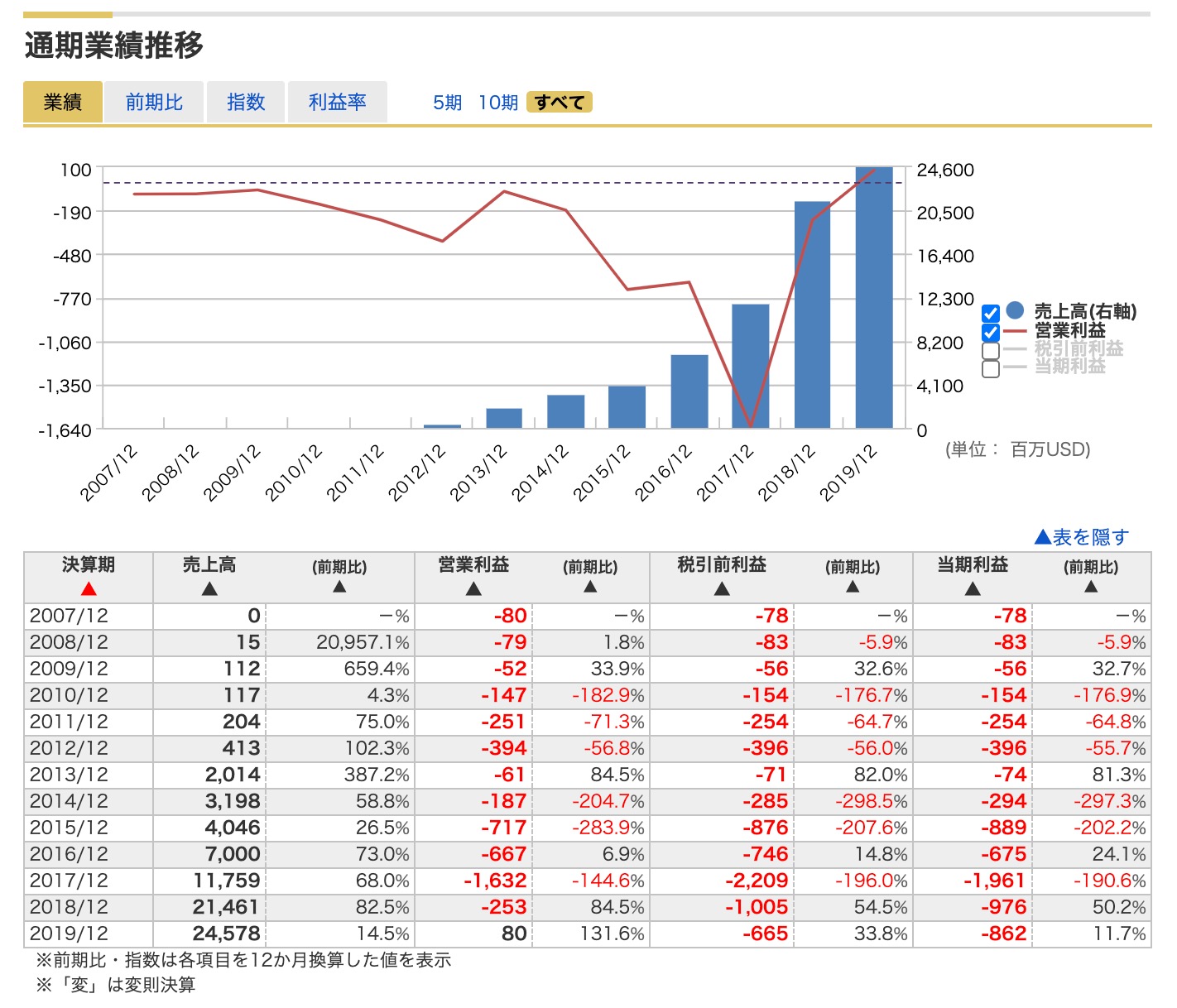This screenshot has width=1177, height=1008.
Task: Collapse table with 表を隠す
Action: pyautogui.click(x=1081, y=537)
